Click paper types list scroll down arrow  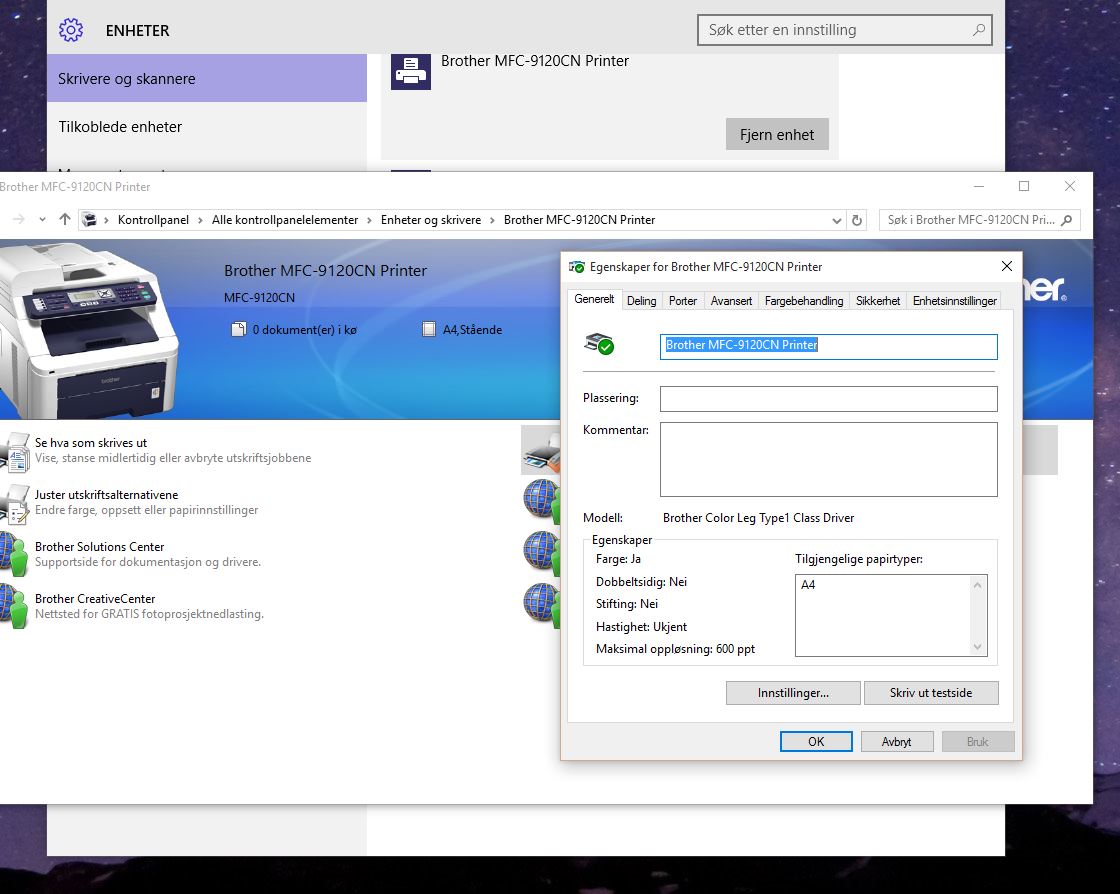pyautogui.click(x=978, y=647)
